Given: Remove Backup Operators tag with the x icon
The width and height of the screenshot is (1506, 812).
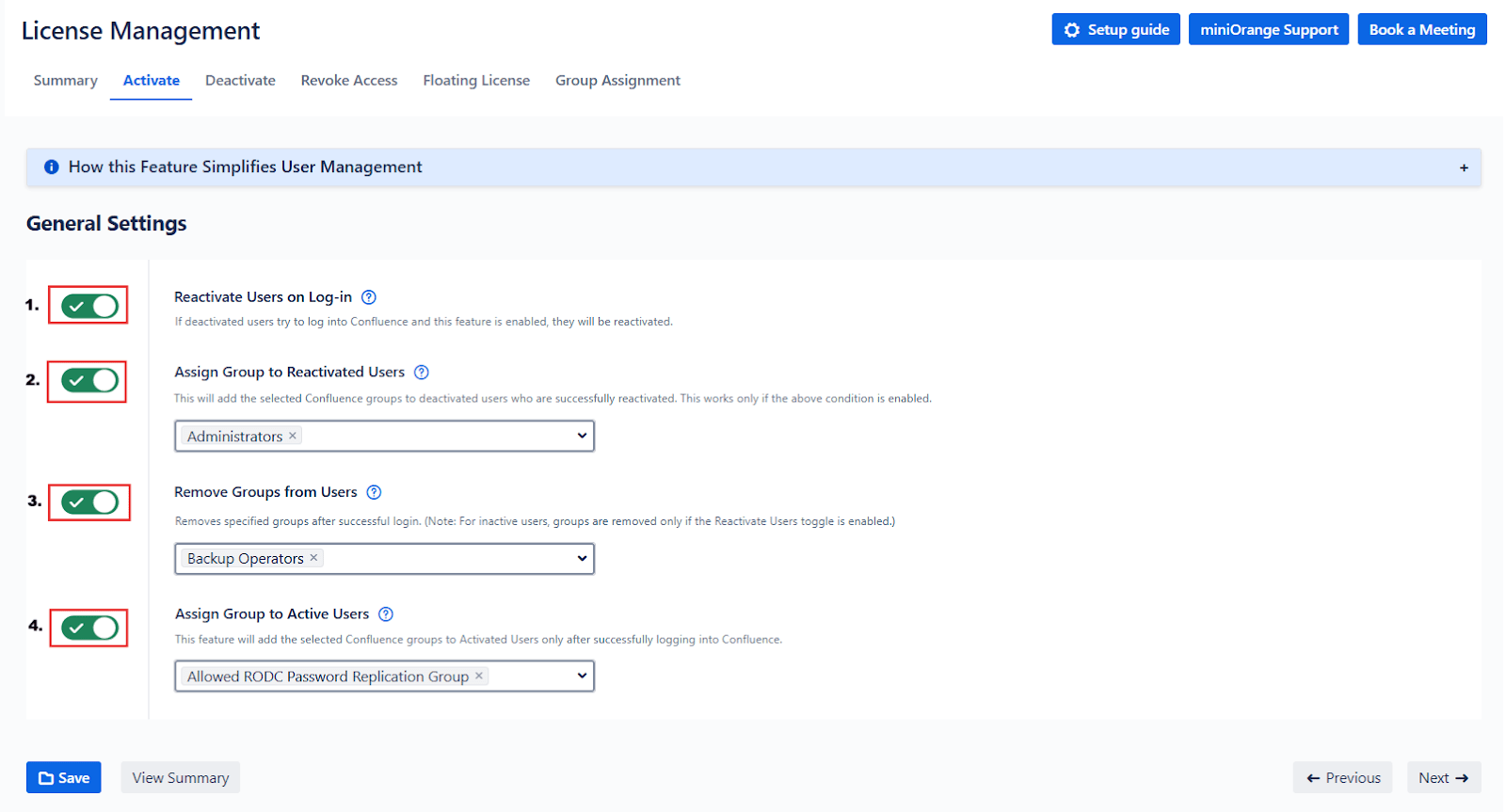Looking at the screenshot, I should [x=314, y=558].
